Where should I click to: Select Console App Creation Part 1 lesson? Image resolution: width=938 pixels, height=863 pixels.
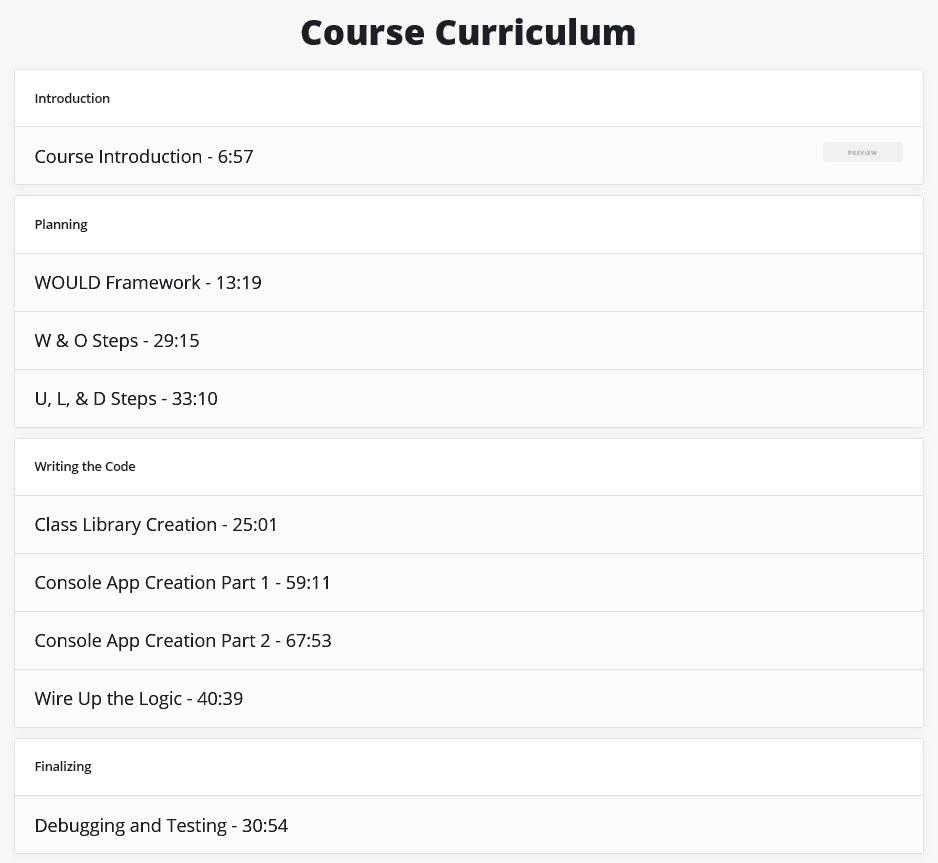pos(469,583)
